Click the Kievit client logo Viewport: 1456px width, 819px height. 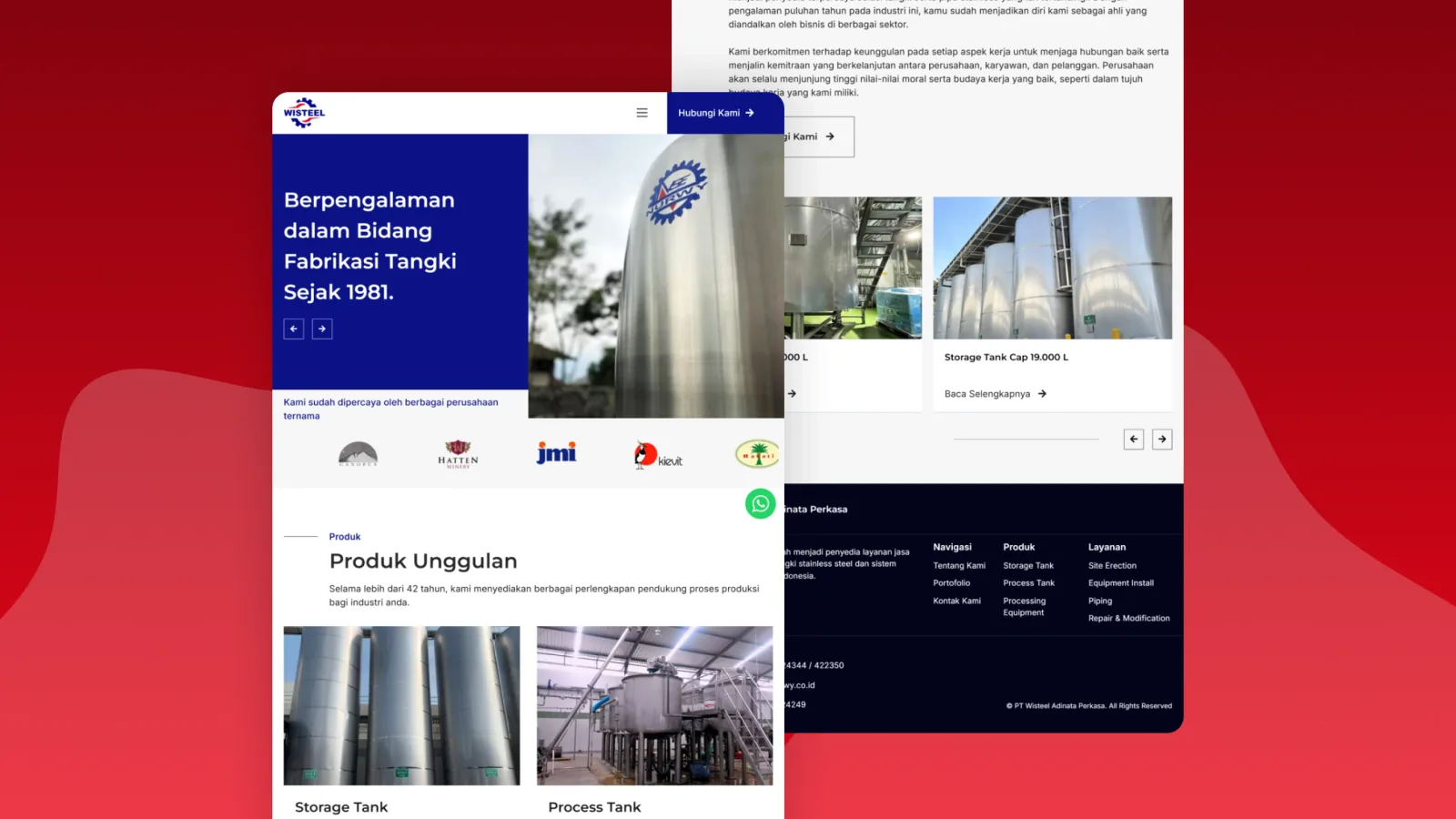tap(658, 455)
